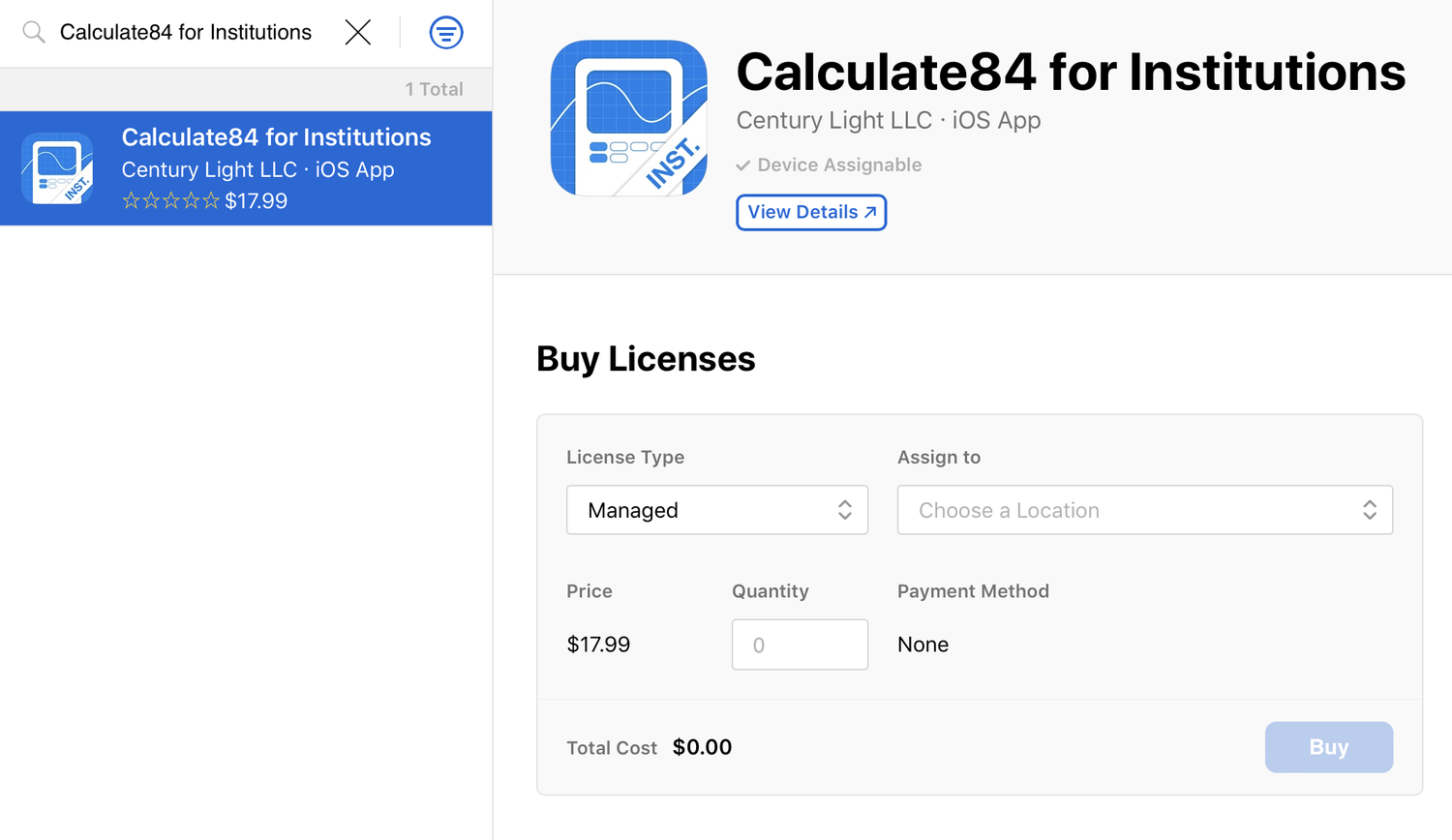Click the Device Assignable checkmark icon
This screenshot has width=1452, height=840.
coord(743,165)
